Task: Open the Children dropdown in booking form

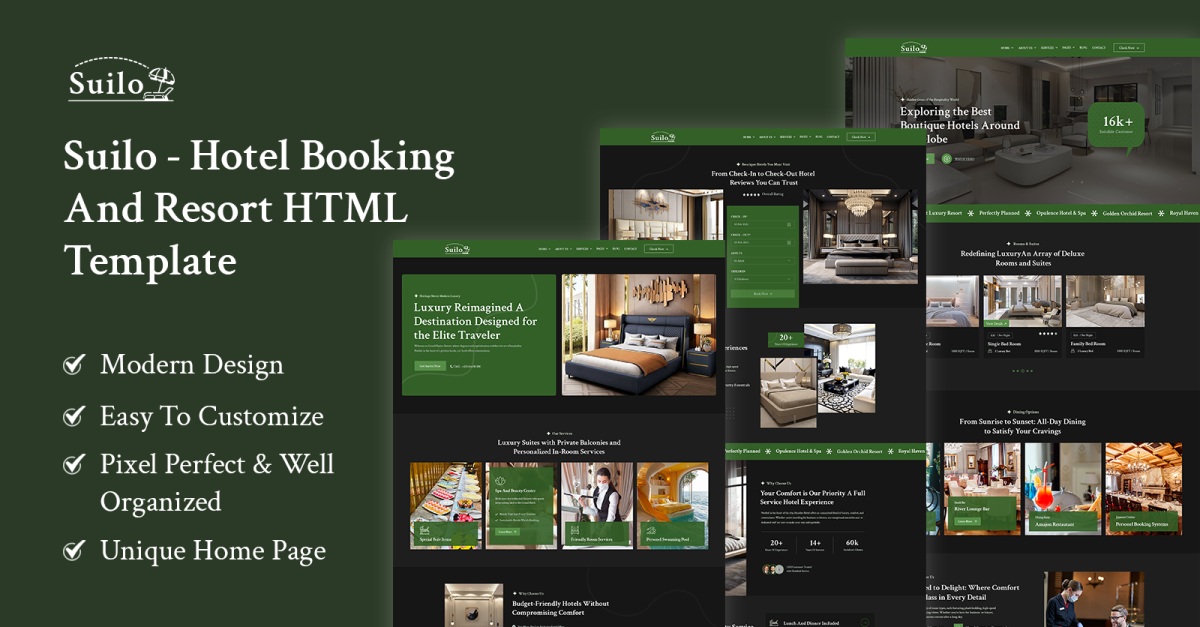Action: (x=762, y=278)
